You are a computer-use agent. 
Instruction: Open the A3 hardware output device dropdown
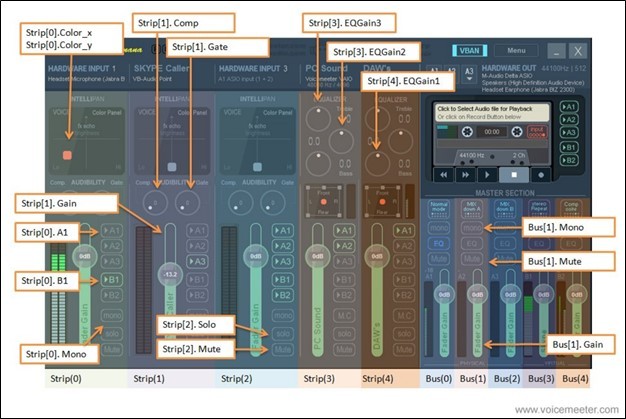pyautogui.click(x=469, y=72)
